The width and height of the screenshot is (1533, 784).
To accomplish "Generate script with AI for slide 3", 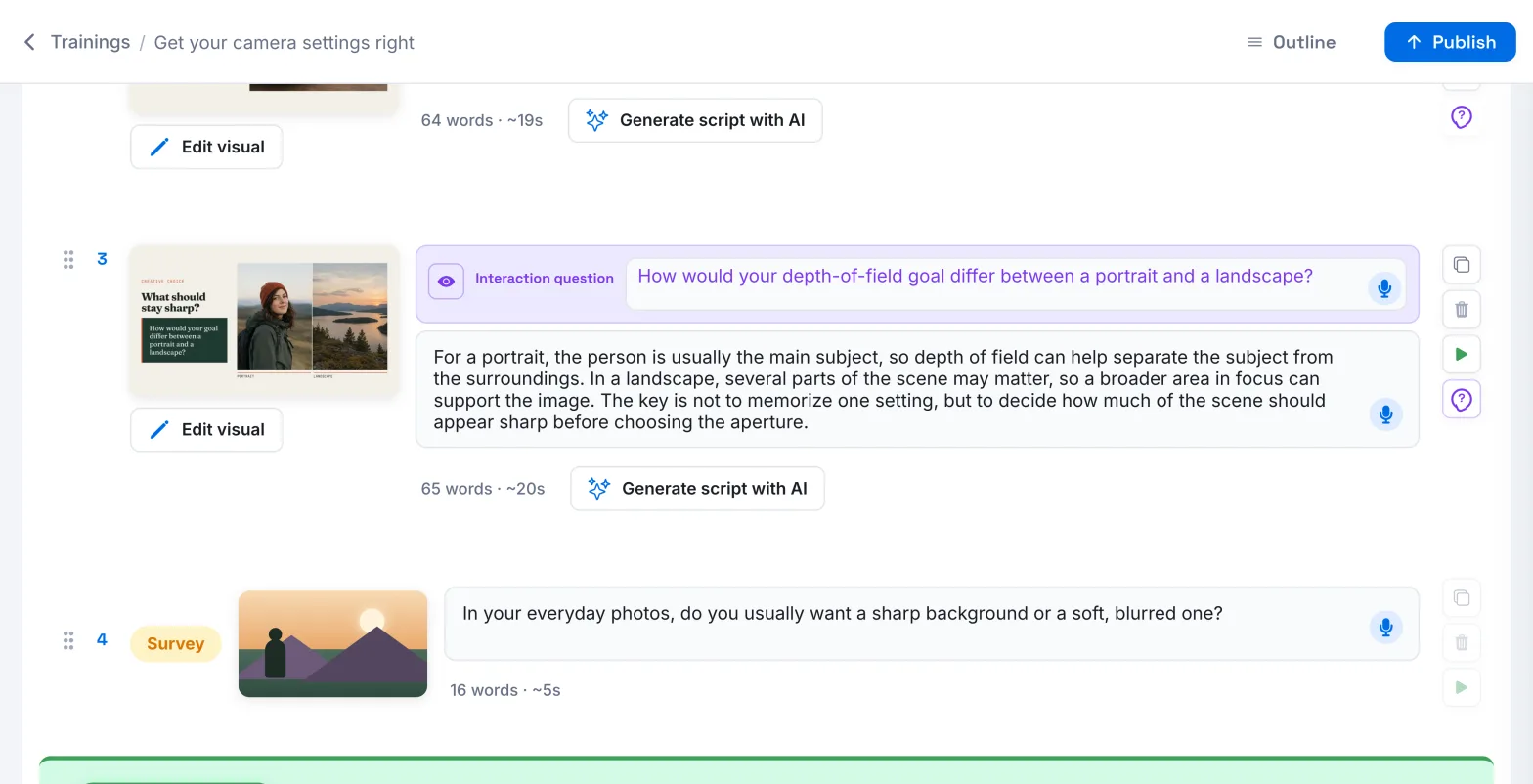I will pos(697,489).
